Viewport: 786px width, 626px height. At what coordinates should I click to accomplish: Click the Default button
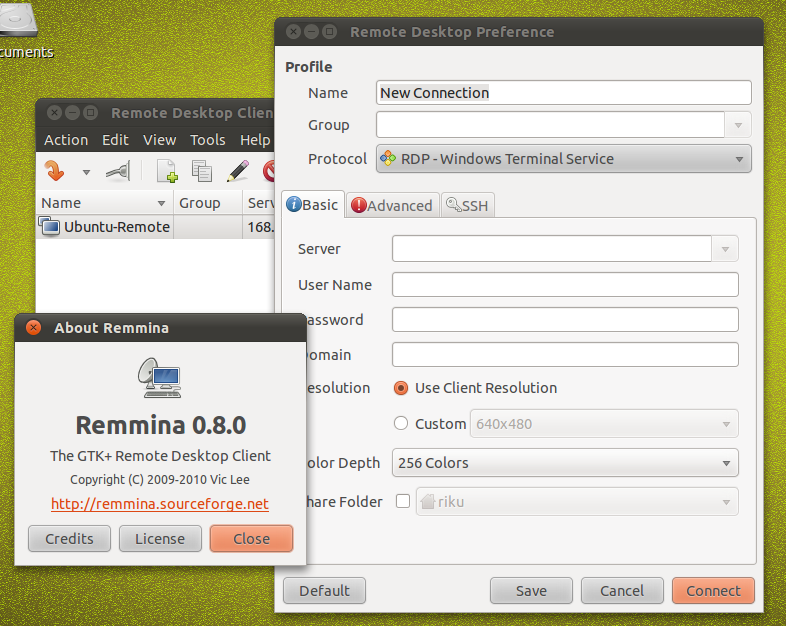tap(324, 590)
